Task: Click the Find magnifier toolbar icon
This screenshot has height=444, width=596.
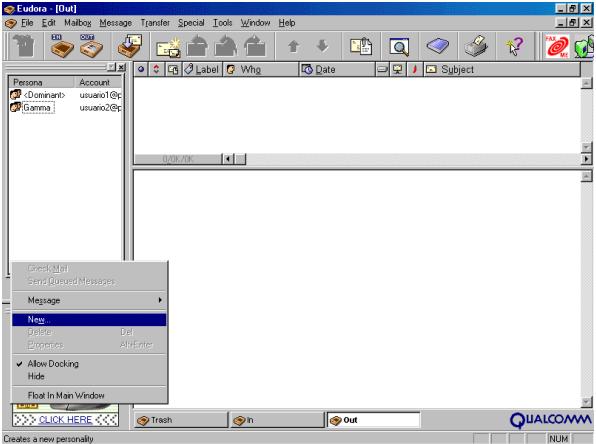Action: 399,47
